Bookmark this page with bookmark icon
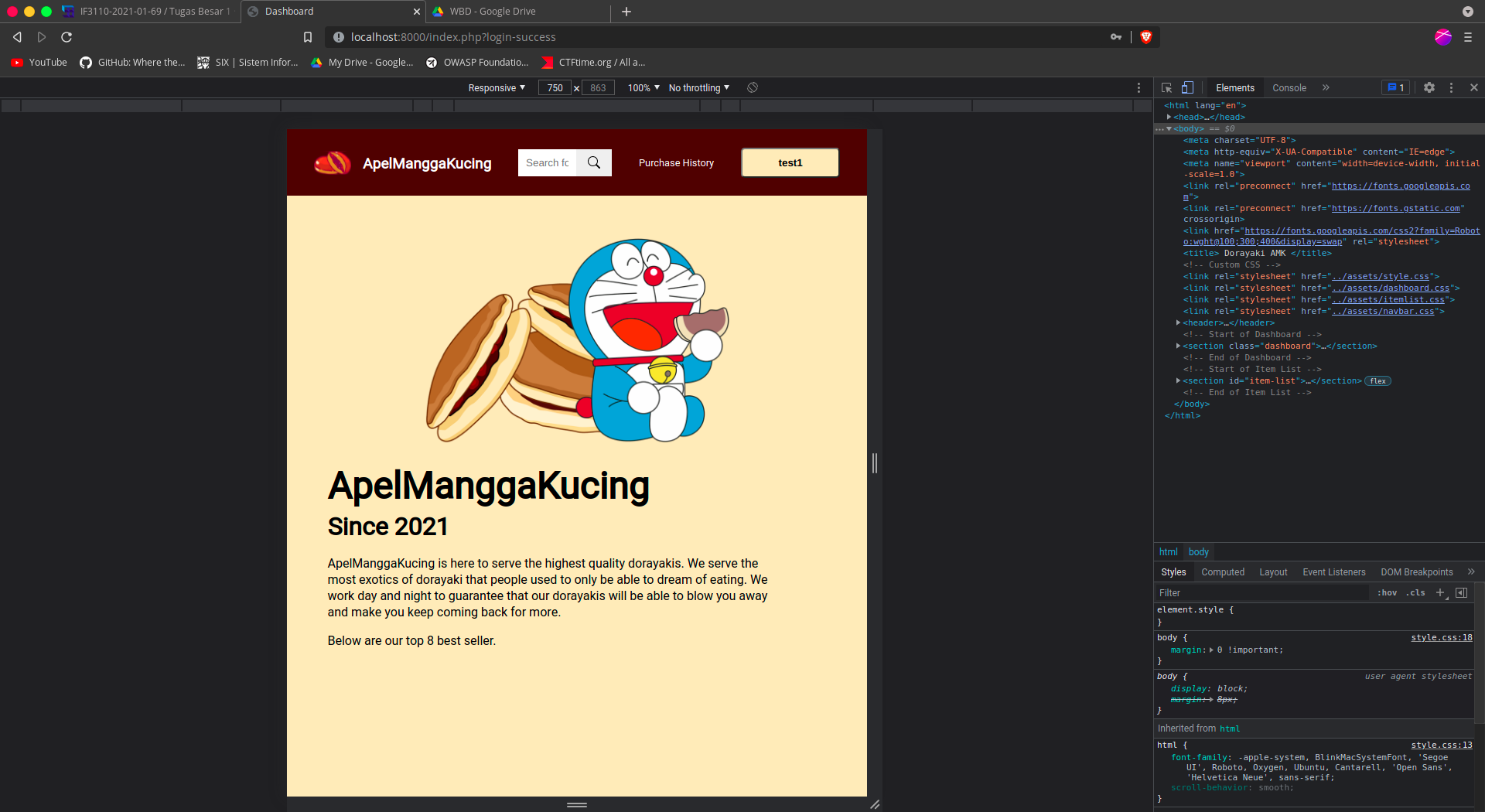Viewport: 1485px width, 812px height. [x=308, y=37]
